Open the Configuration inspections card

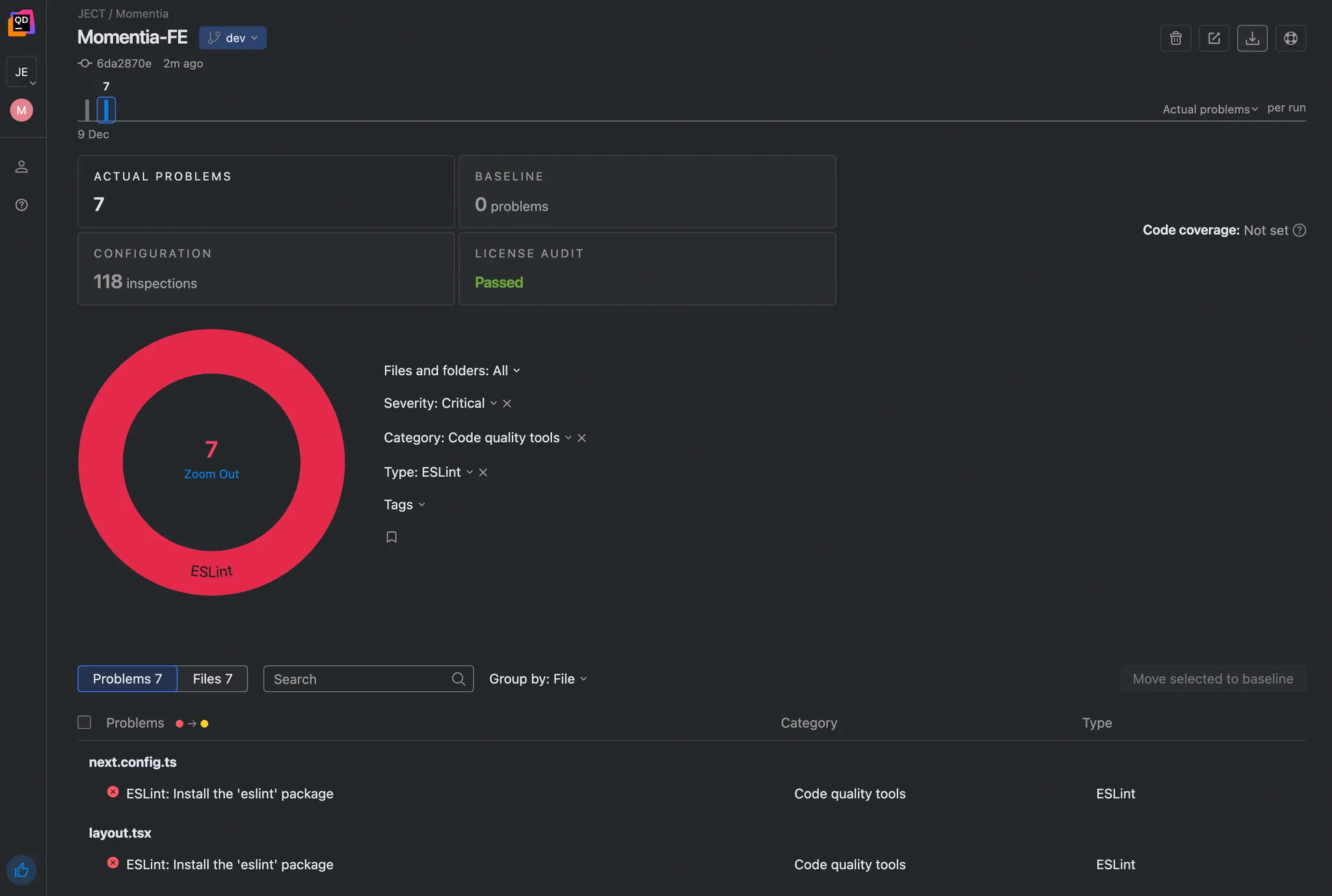(266, 269)
